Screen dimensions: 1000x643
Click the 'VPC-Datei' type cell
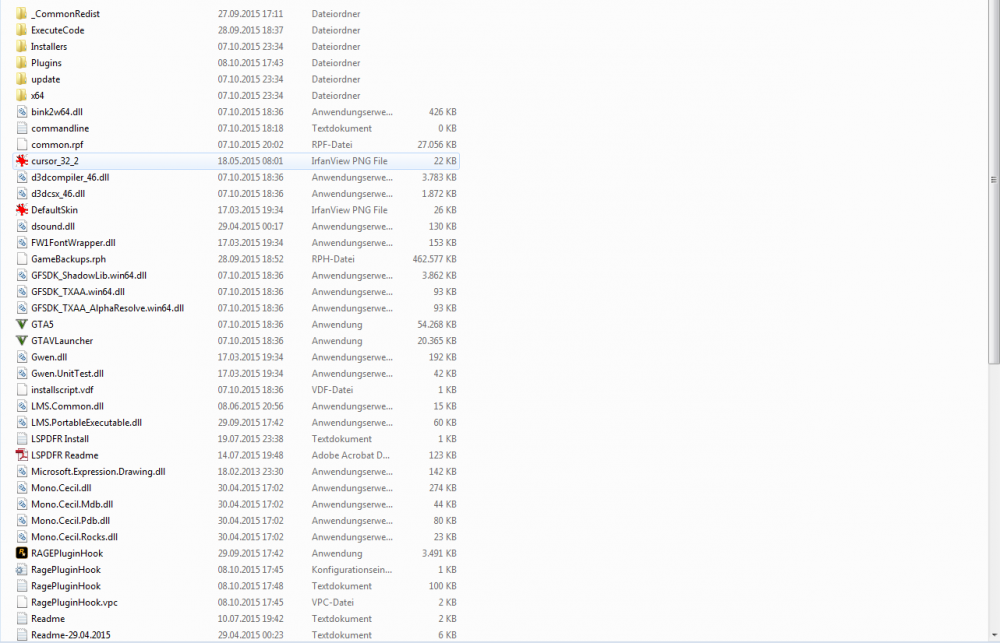click(x=332, y=602)
